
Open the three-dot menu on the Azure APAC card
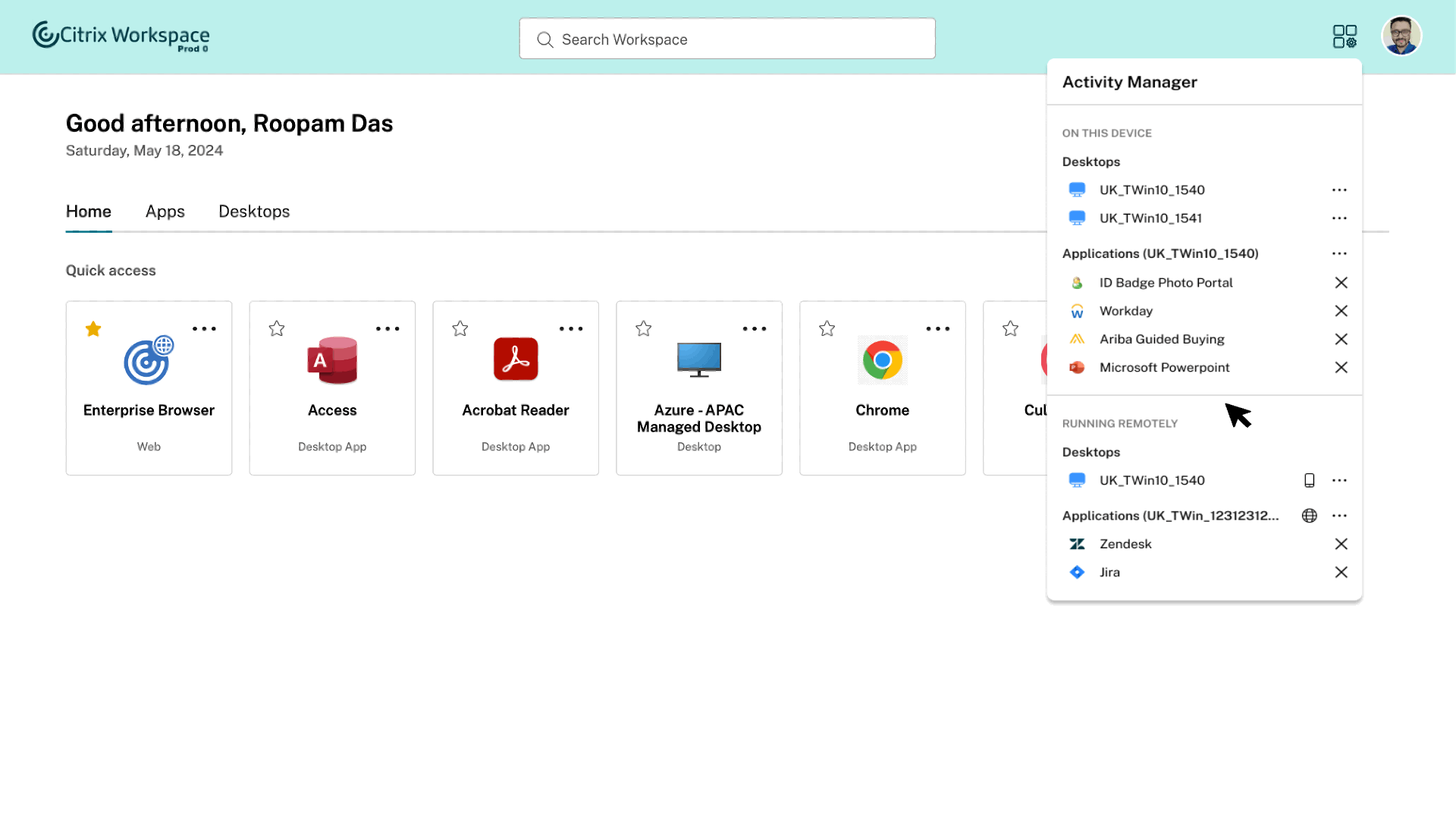point(754,328)
